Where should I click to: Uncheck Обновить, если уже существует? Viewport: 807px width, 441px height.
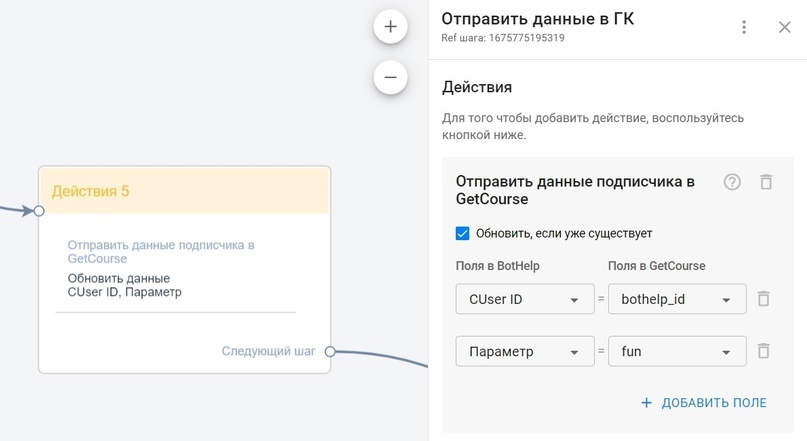point(462,233)
